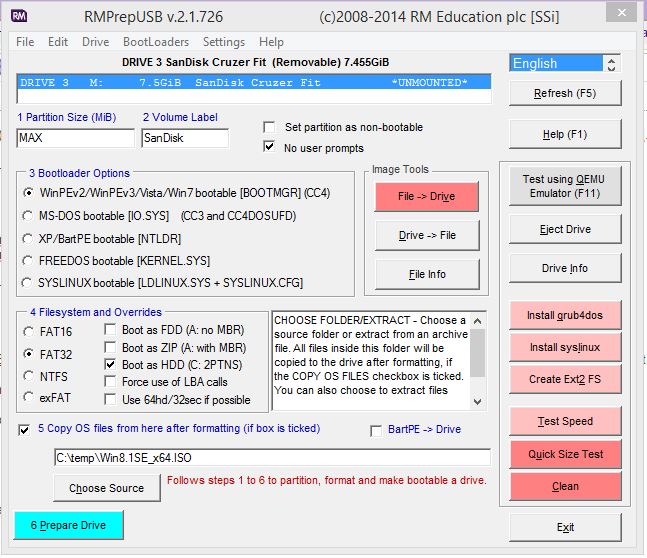This screenshot has width=647, height=558.
Task: Untick Boot as HDD (C: 2PTNS)
Action: tap(110, 364)
